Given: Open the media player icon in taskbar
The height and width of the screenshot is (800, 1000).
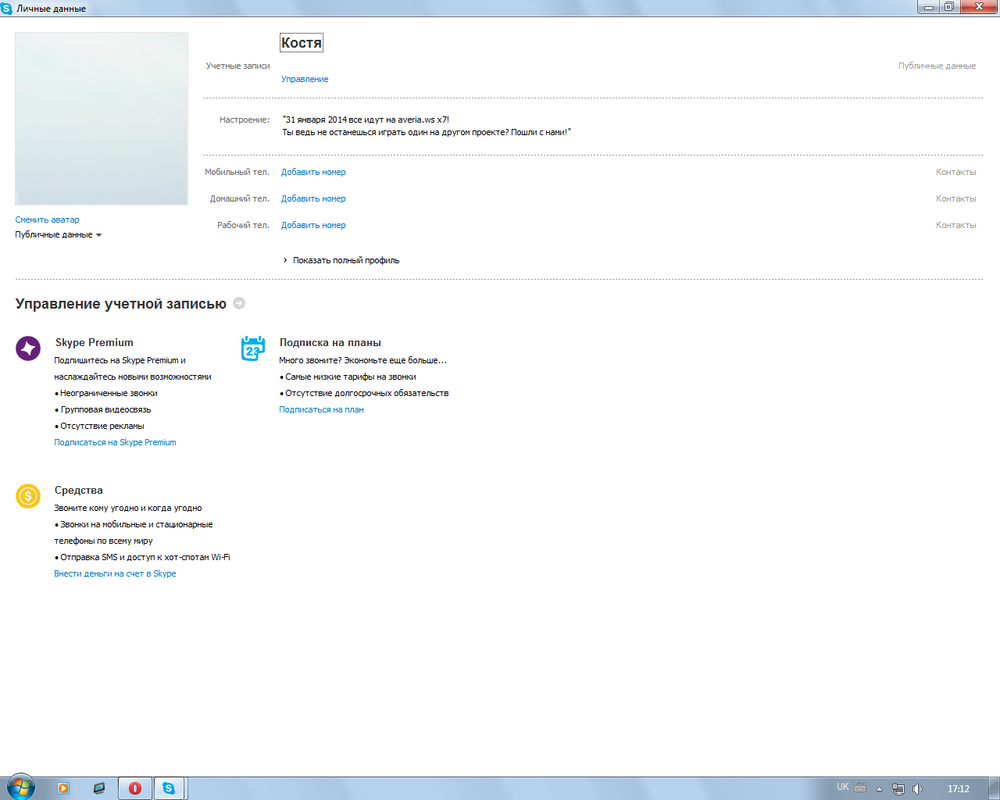Looking at the screenshot, I should coord(63,788).
